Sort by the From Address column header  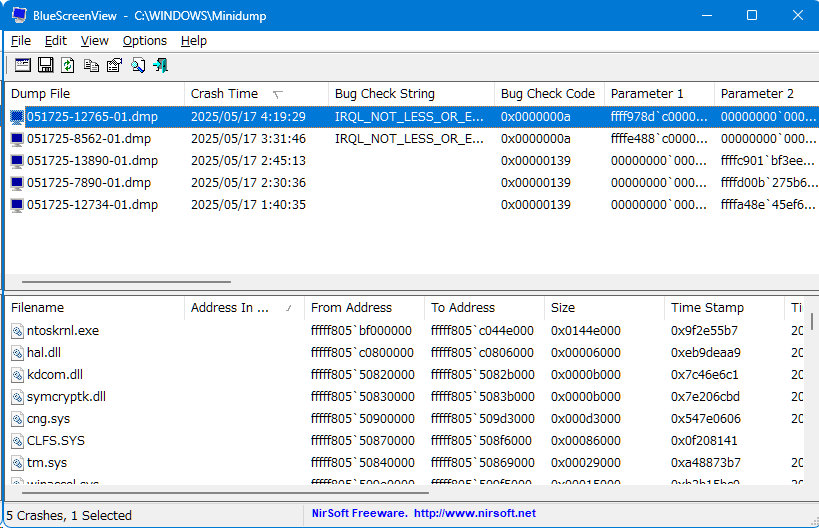coord(365,308)
